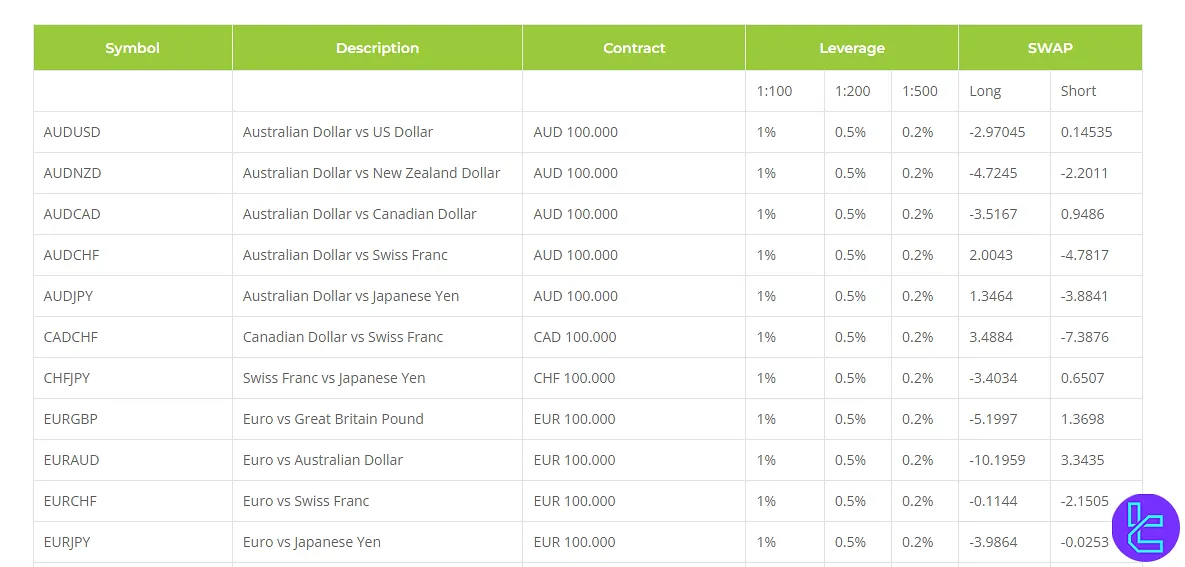Select the AUDNZD symbol cell

point(72,173)
